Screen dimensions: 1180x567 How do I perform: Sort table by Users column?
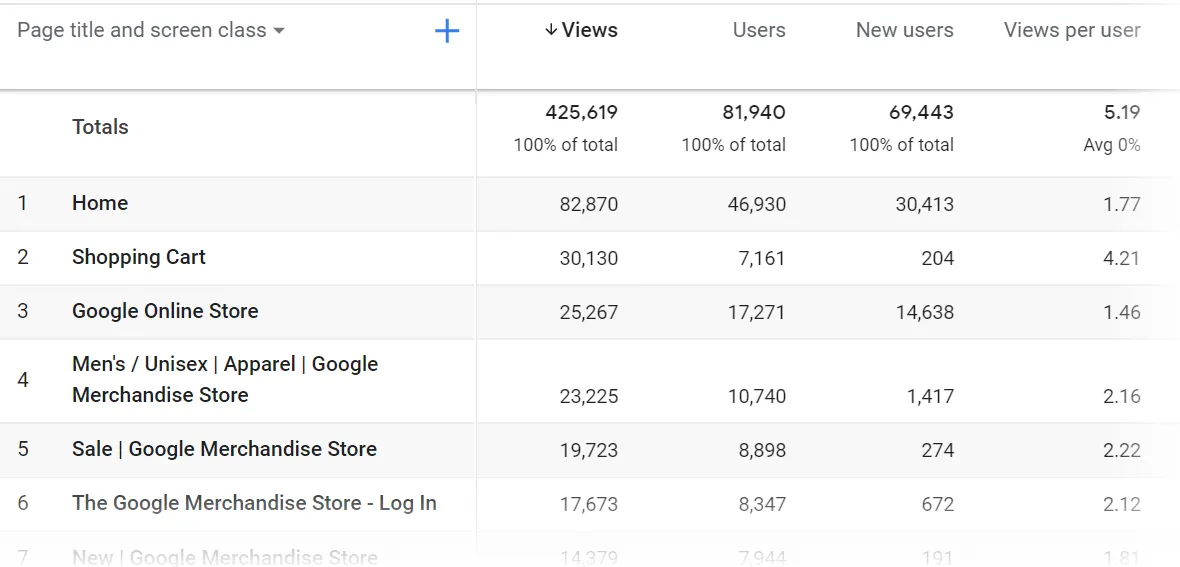point(758,31)
